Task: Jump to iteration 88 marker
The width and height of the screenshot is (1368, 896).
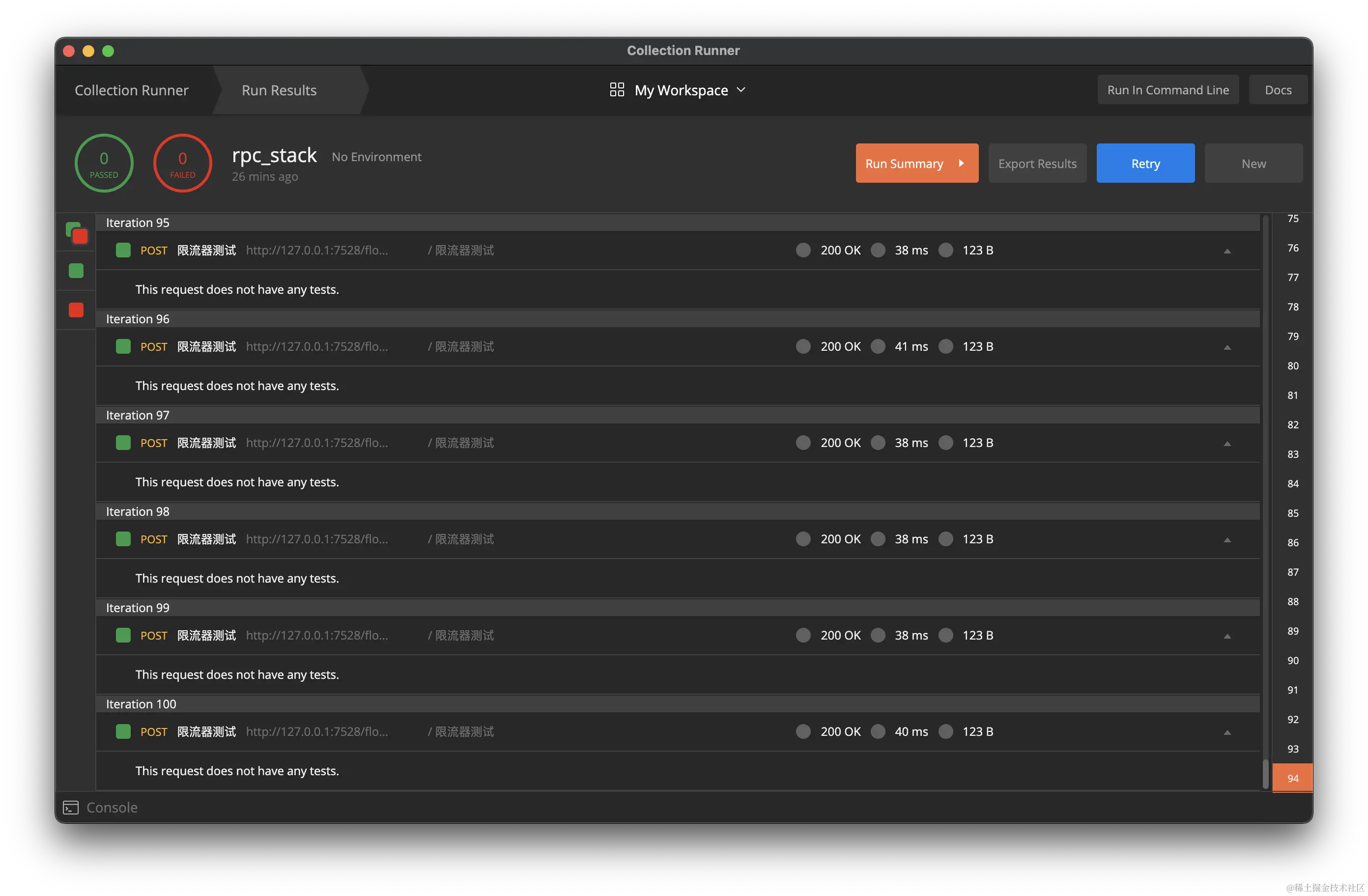Action: pyautogui.click(x=1293, y=601)
